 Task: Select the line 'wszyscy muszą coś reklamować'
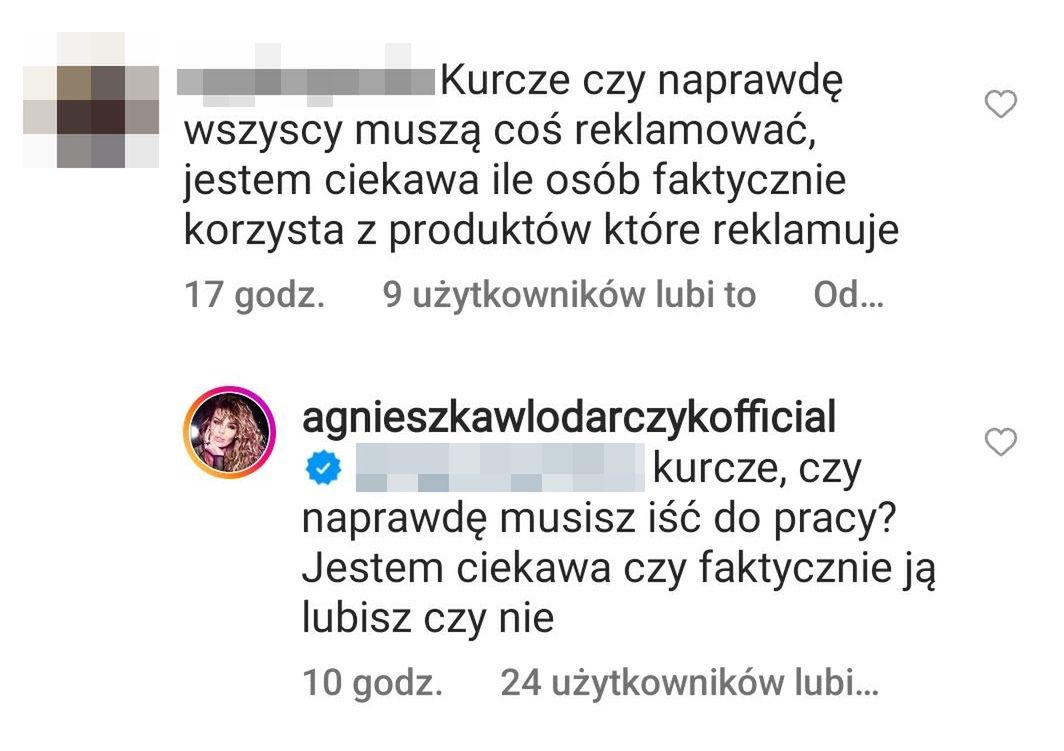499,131
